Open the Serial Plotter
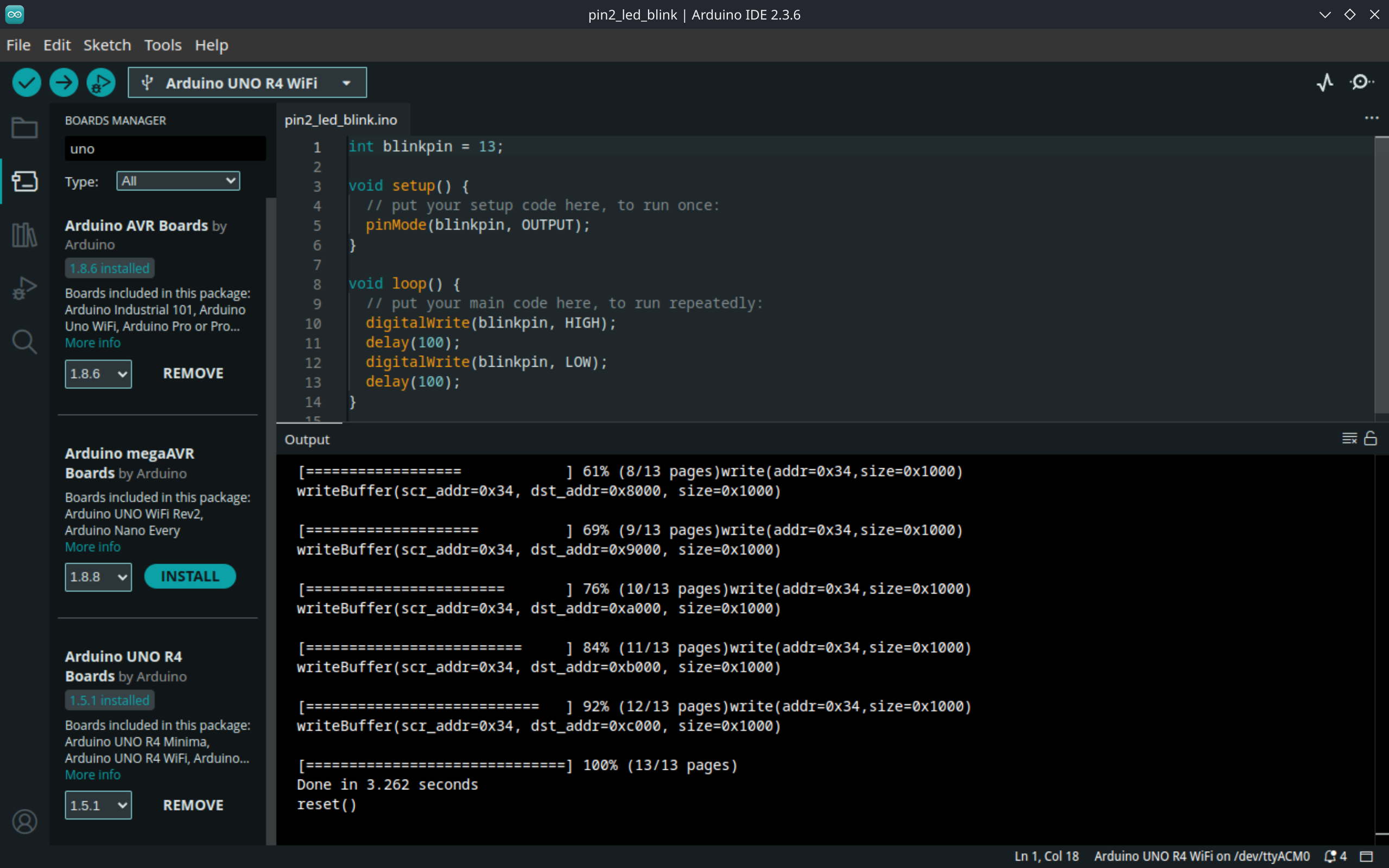 pyautogui.click(x=1325, y=82)
